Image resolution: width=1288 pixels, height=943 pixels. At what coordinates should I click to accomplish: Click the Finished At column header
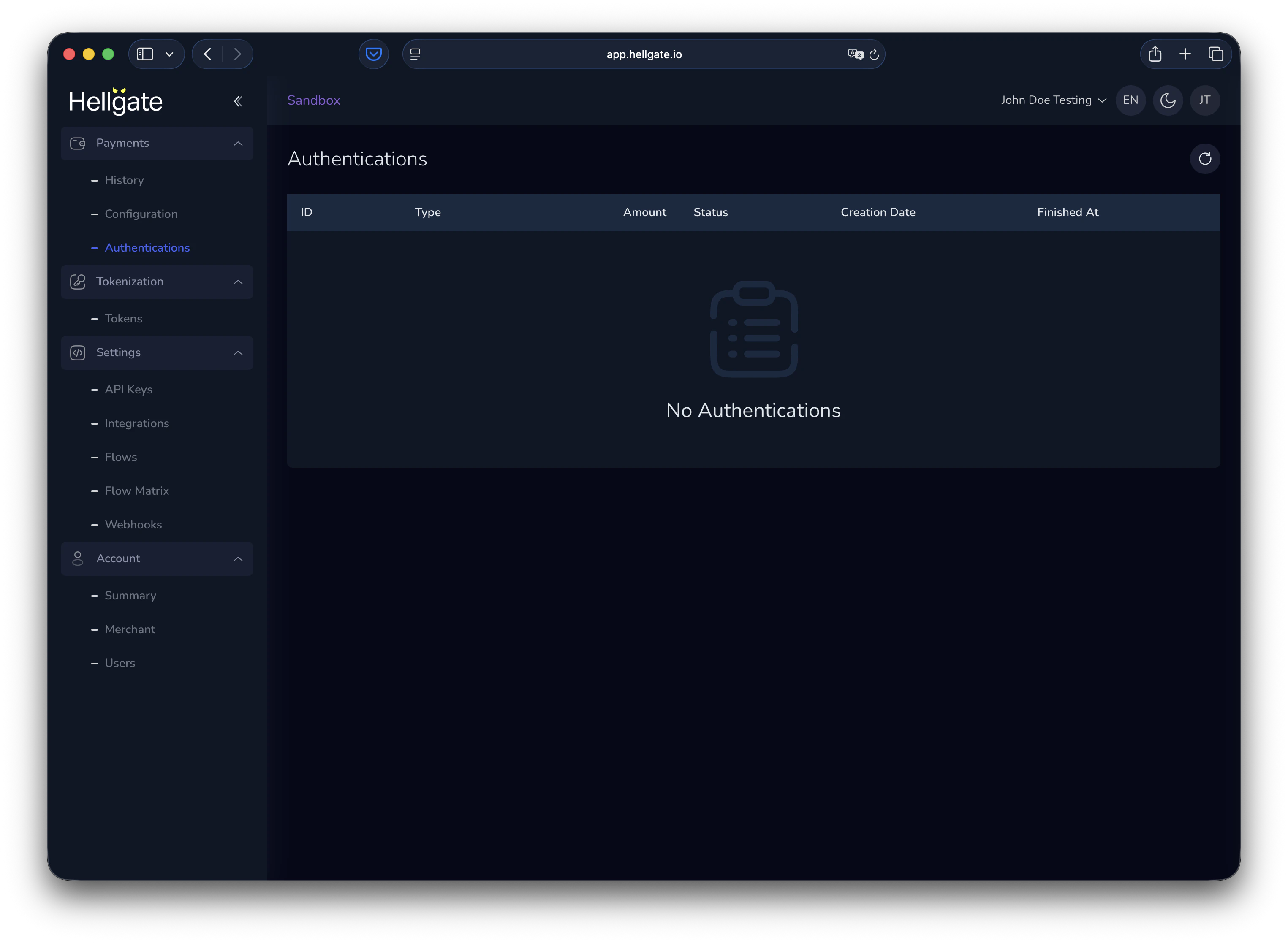(1068, 212)
